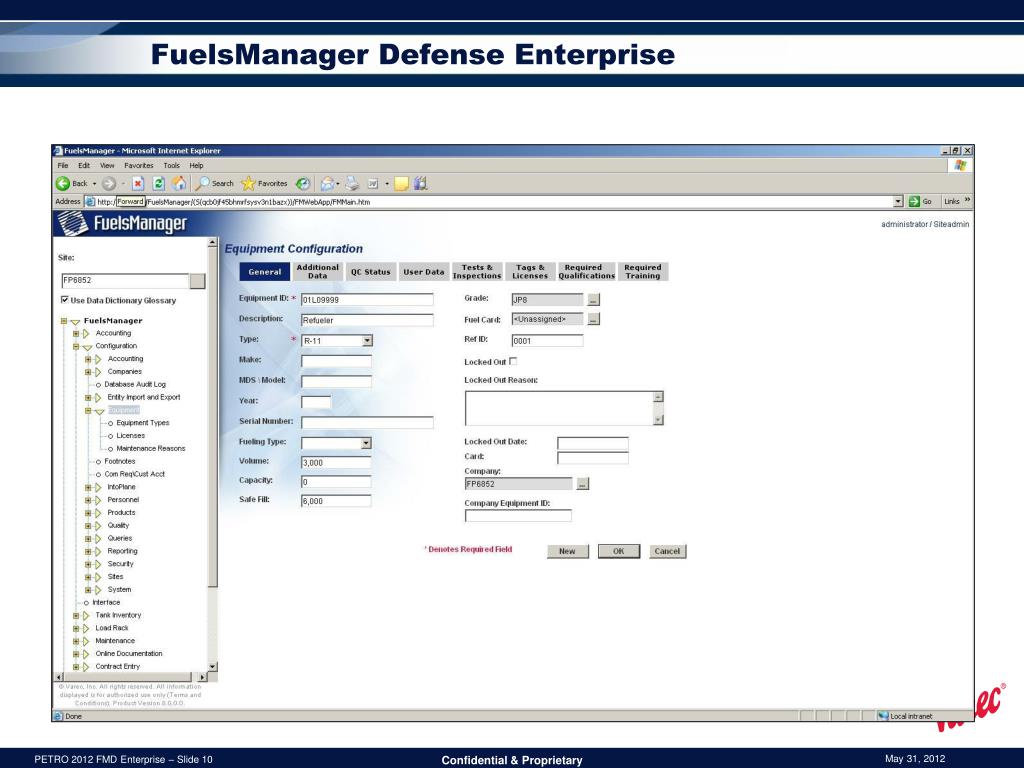Open the Type dropdown showing R-11
Viewport: 1024px width, 768px height.
(367, 340)
